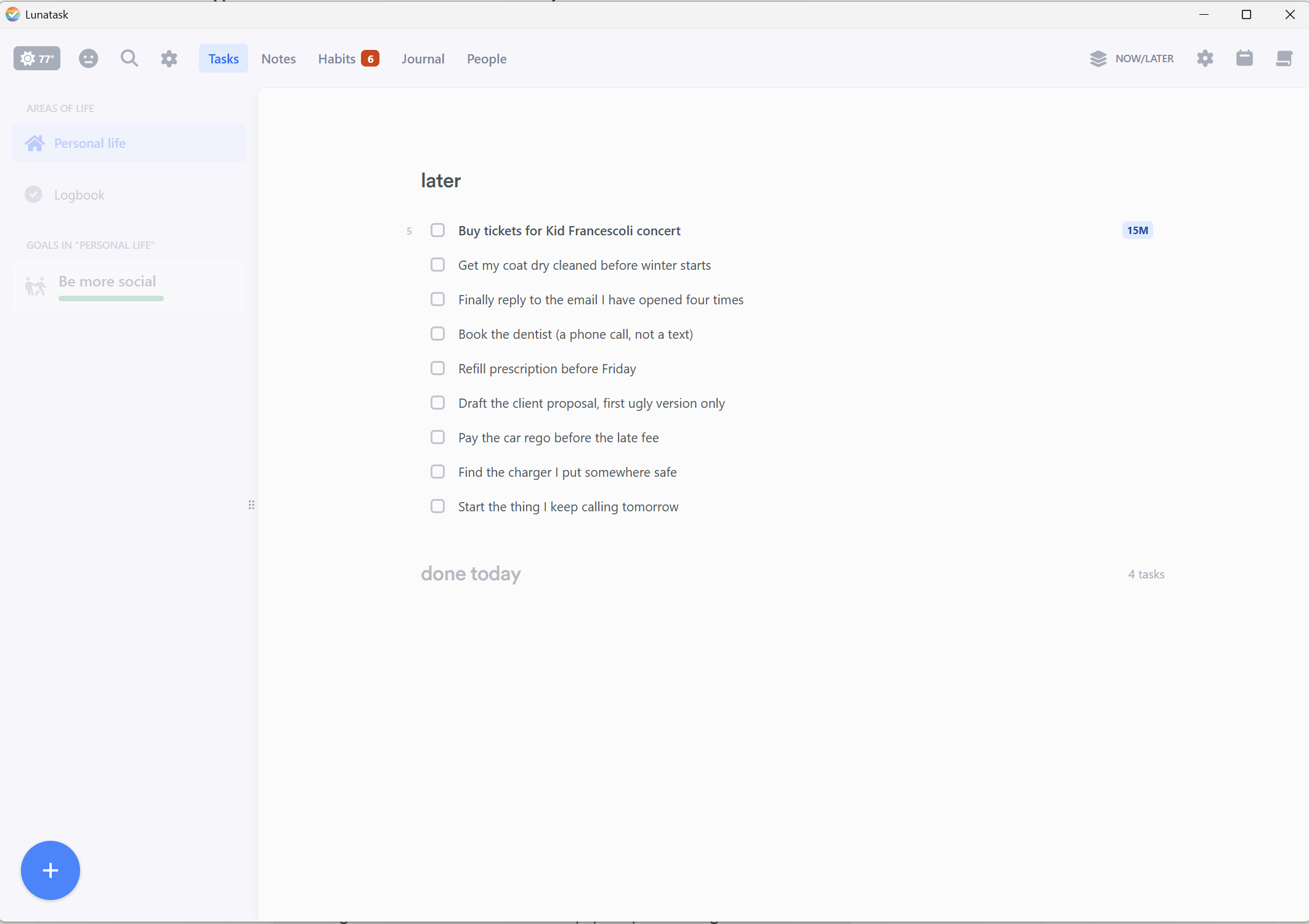
Task: Click the Personal life home icon
Action: (x=35, y=144)
